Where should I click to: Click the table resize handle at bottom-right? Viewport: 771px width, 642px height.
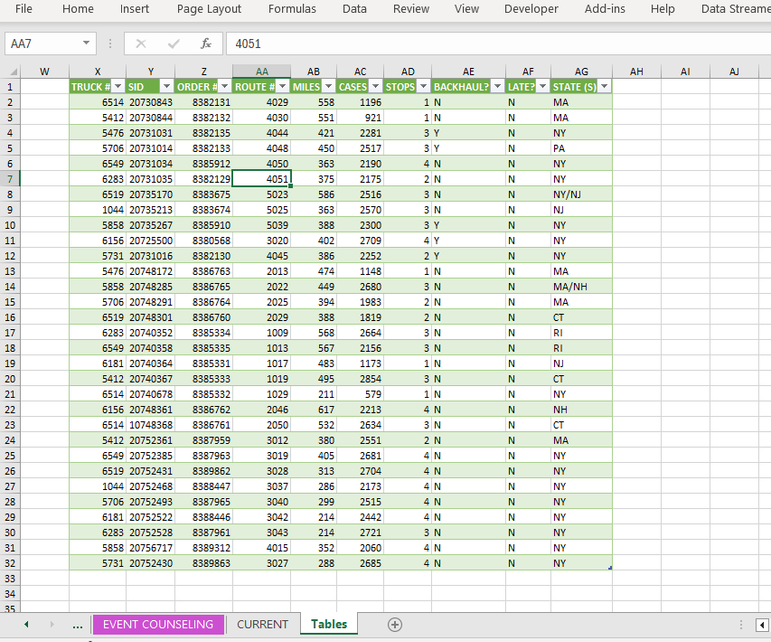click(x=610, y=568)
